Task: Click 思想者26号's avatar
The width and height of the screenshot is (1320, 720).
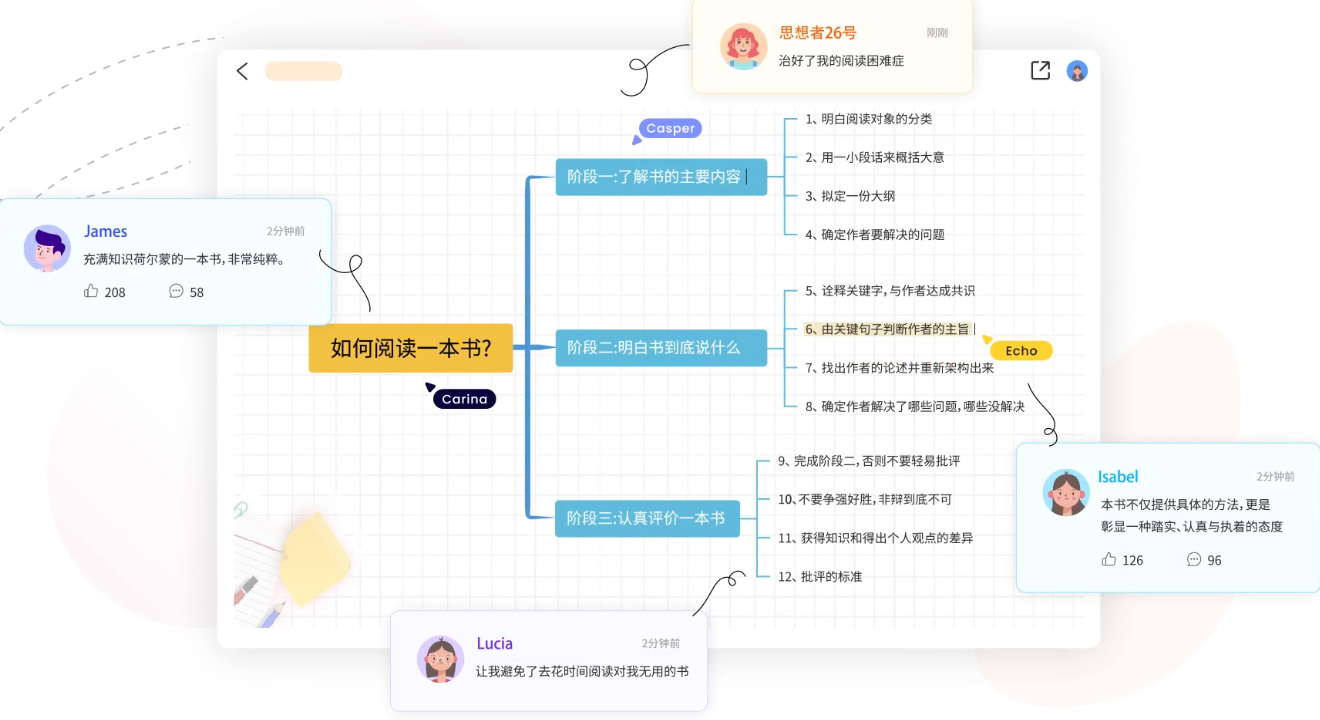Action: point(742,45)
